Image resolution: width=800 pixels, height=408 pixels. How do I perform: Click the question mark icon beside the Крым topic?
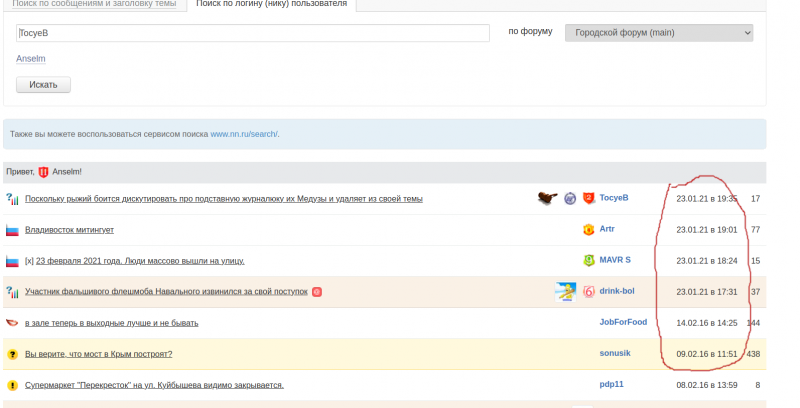[x=13, y=354]
